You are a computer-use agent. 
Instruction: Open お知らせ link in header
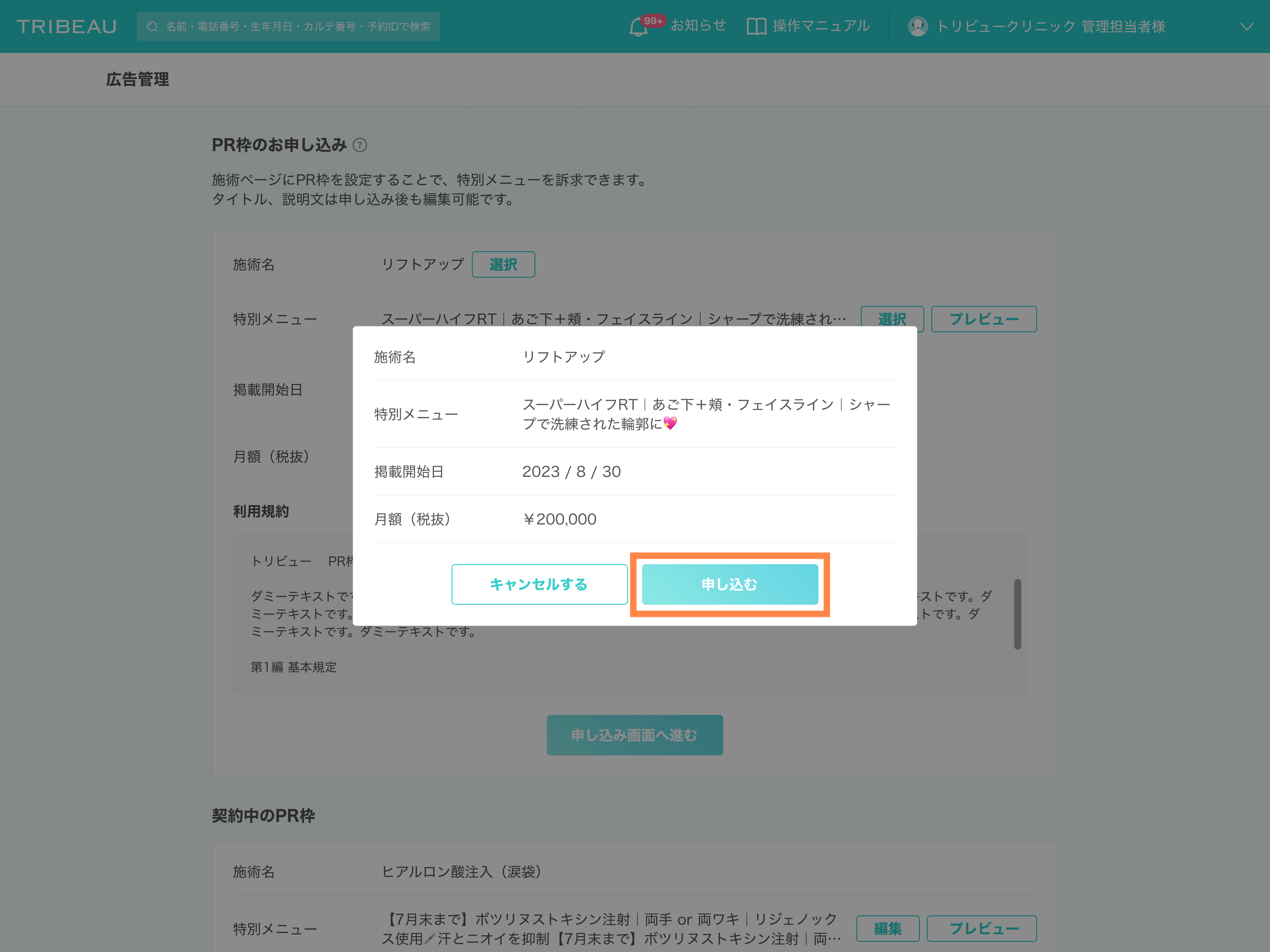698,26
